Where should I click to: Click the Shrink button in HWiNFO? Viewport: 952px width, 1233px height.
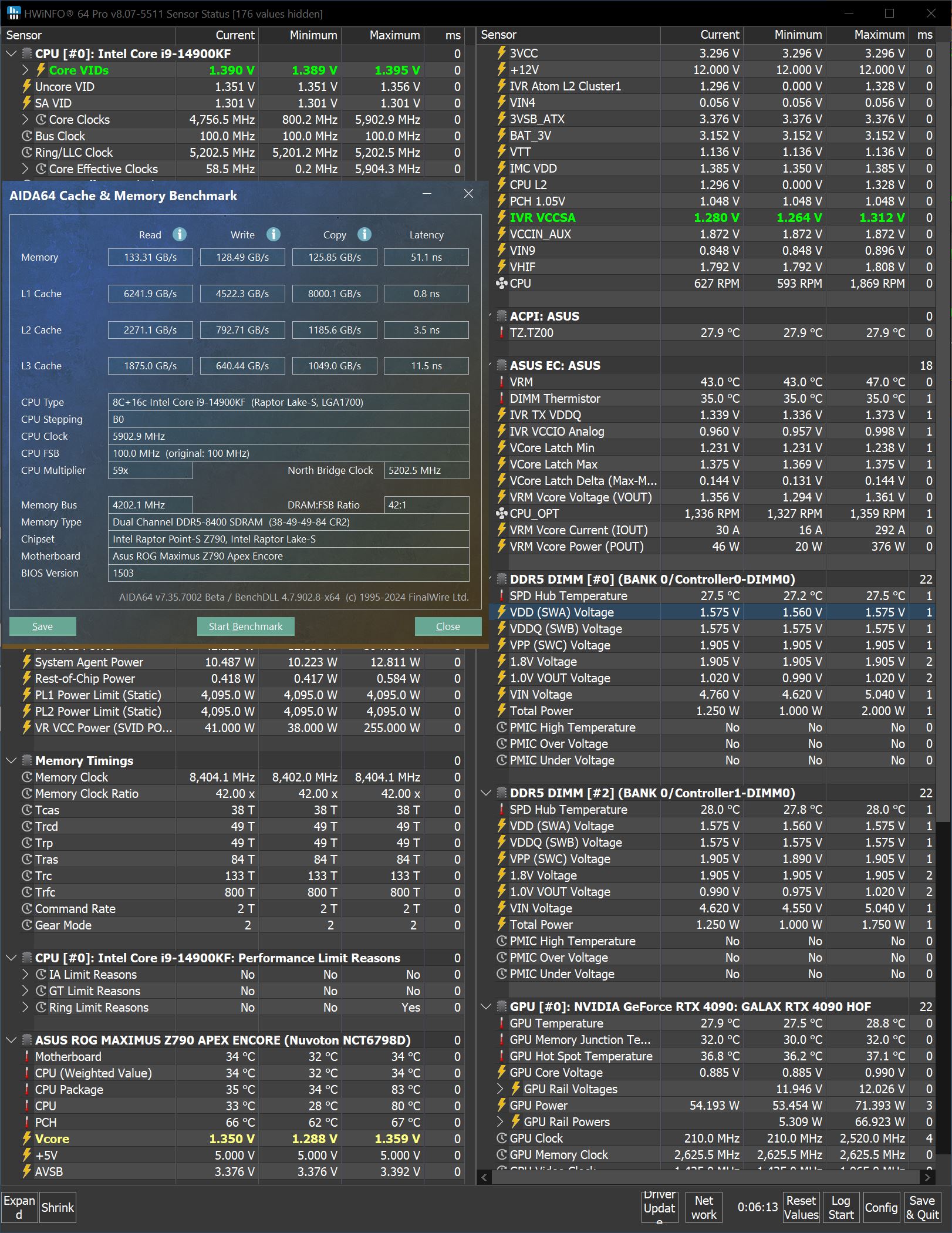(58, 1208)
